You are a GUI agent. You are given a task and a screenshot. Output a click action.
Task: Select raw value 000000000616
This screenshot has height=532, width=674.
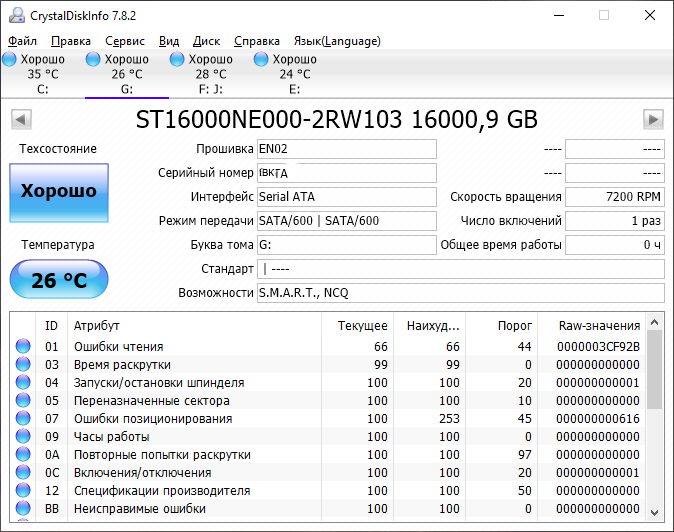(x=598, y=419)
